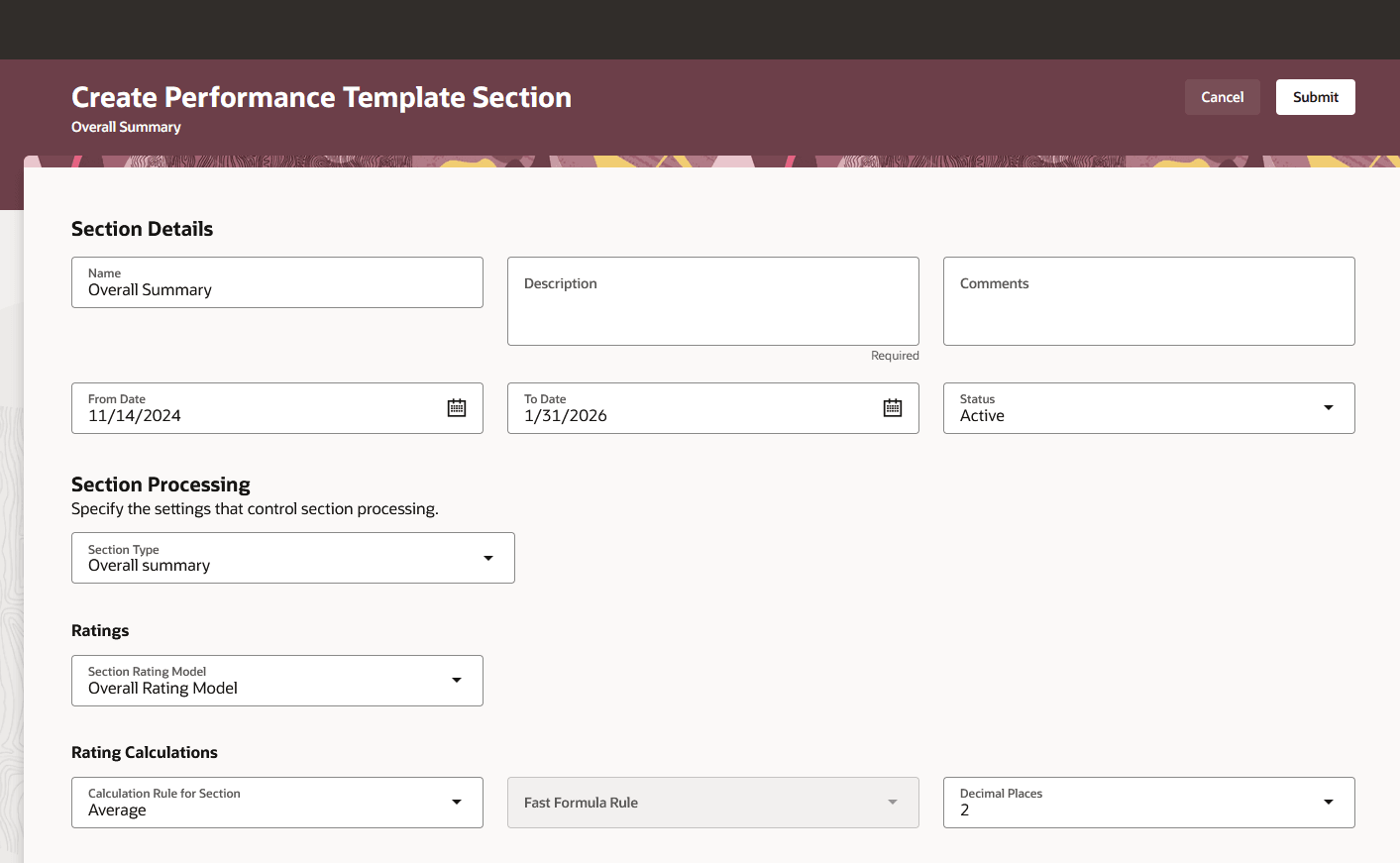
Task: Open the Section Rating Model dropdown
Action: (457, 681)
